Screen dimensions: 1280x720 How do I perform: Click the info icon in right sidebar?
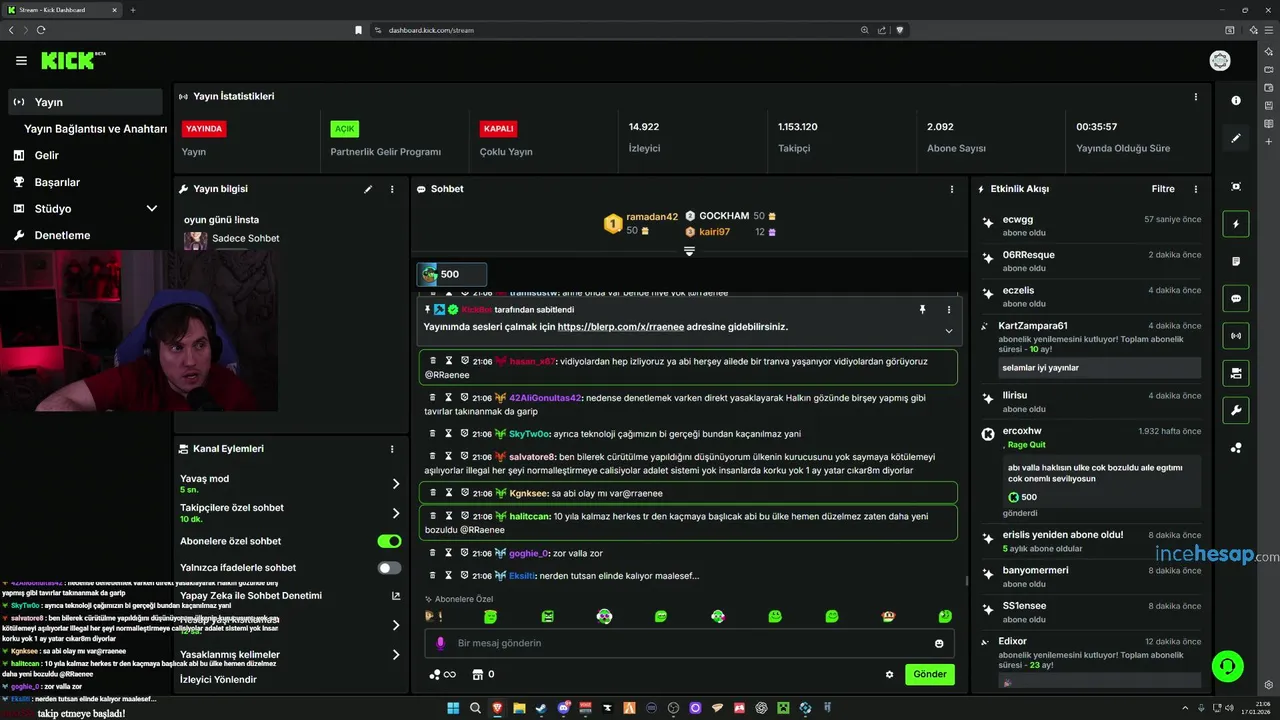point(1236,100)
